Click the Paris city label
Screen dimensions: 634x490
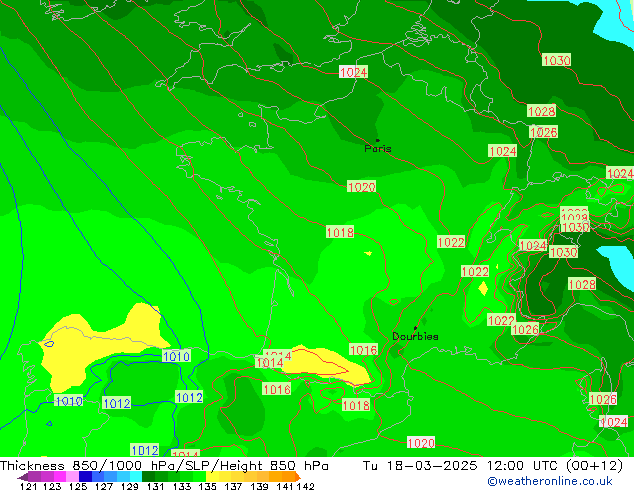[378, 149]
